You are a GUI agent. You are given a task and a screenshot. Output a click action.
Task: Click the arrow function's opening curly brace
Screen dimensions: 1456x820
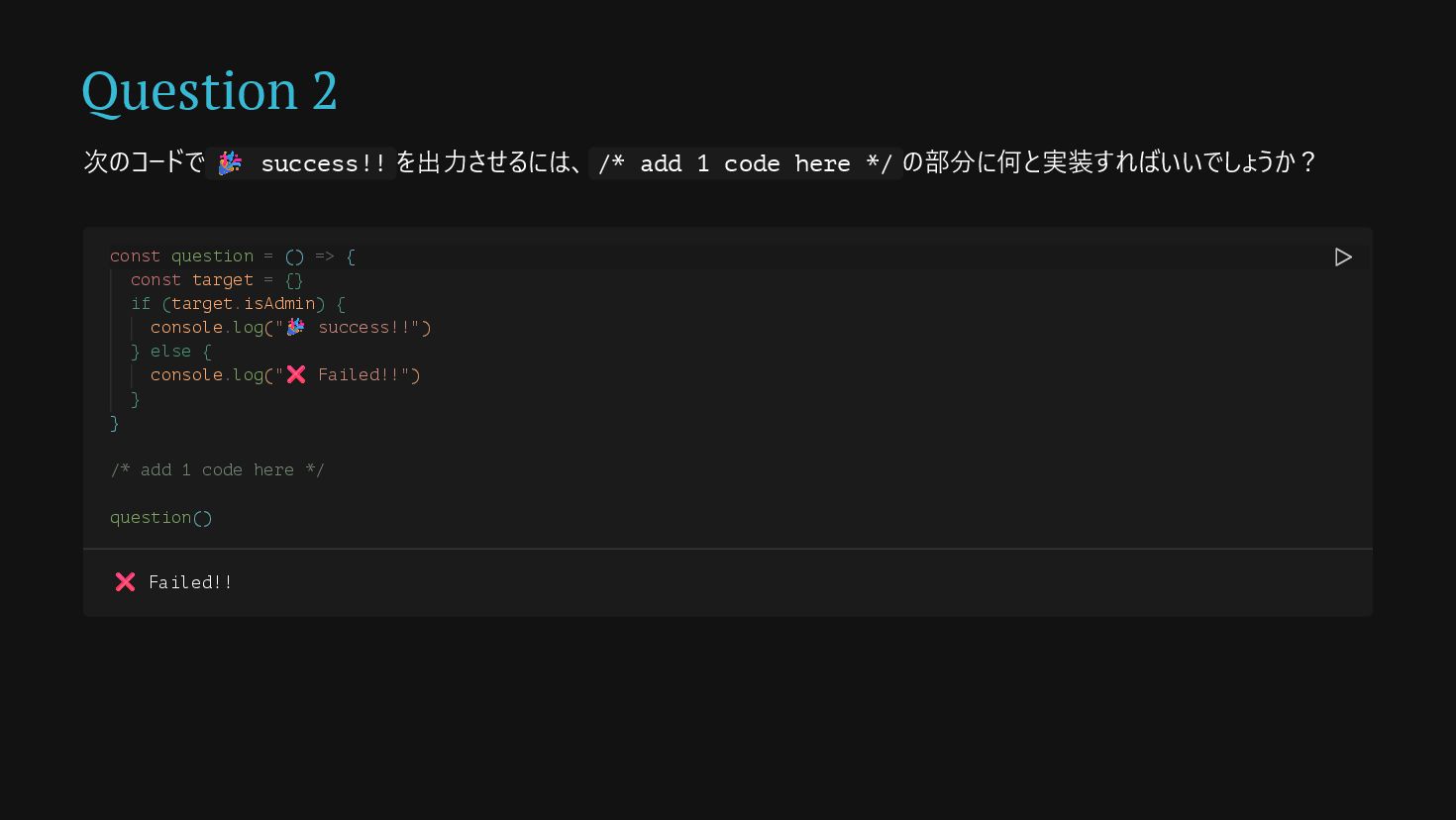[351, 256]
